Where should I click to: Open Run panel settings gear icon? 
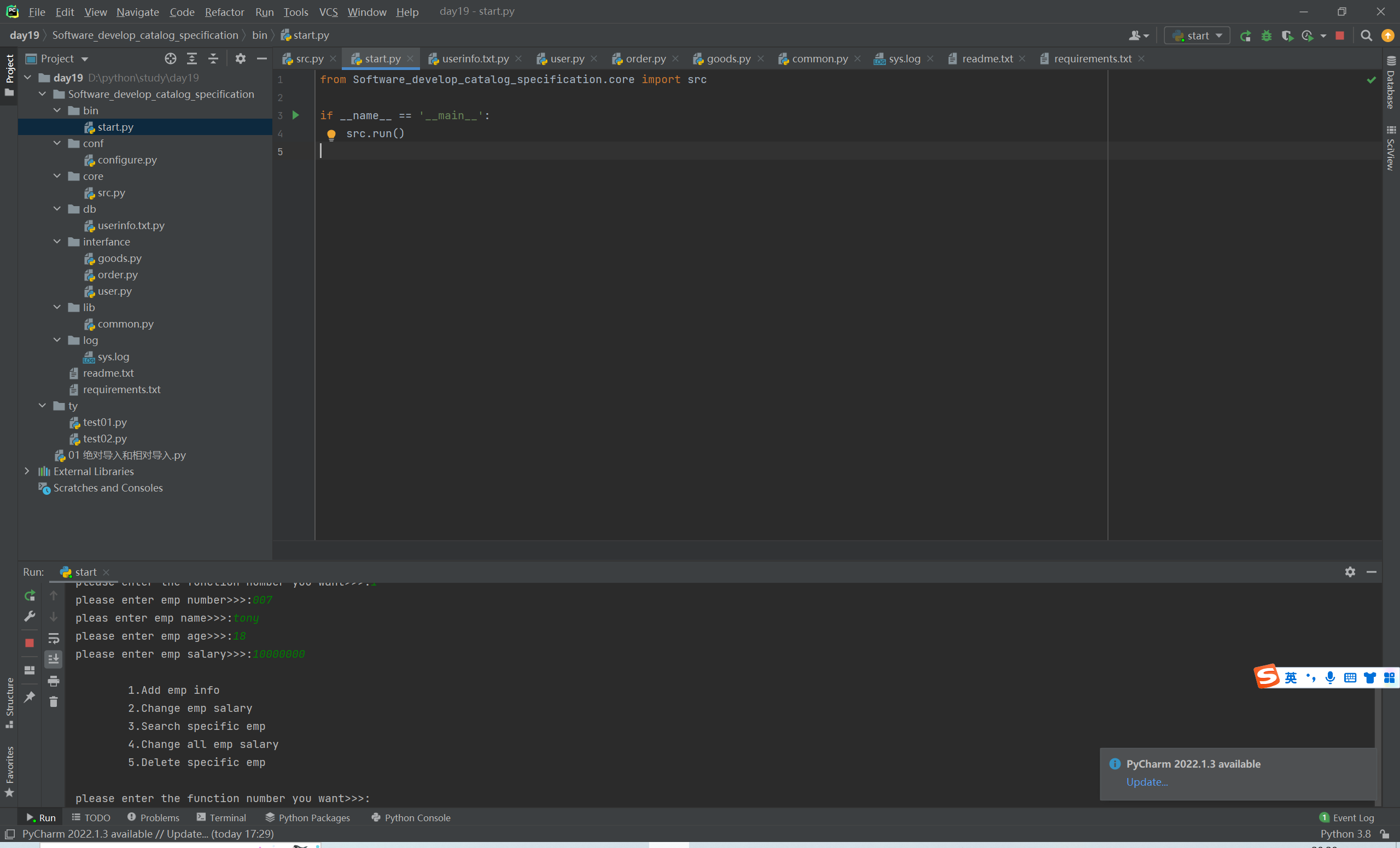coord(1350,572)
